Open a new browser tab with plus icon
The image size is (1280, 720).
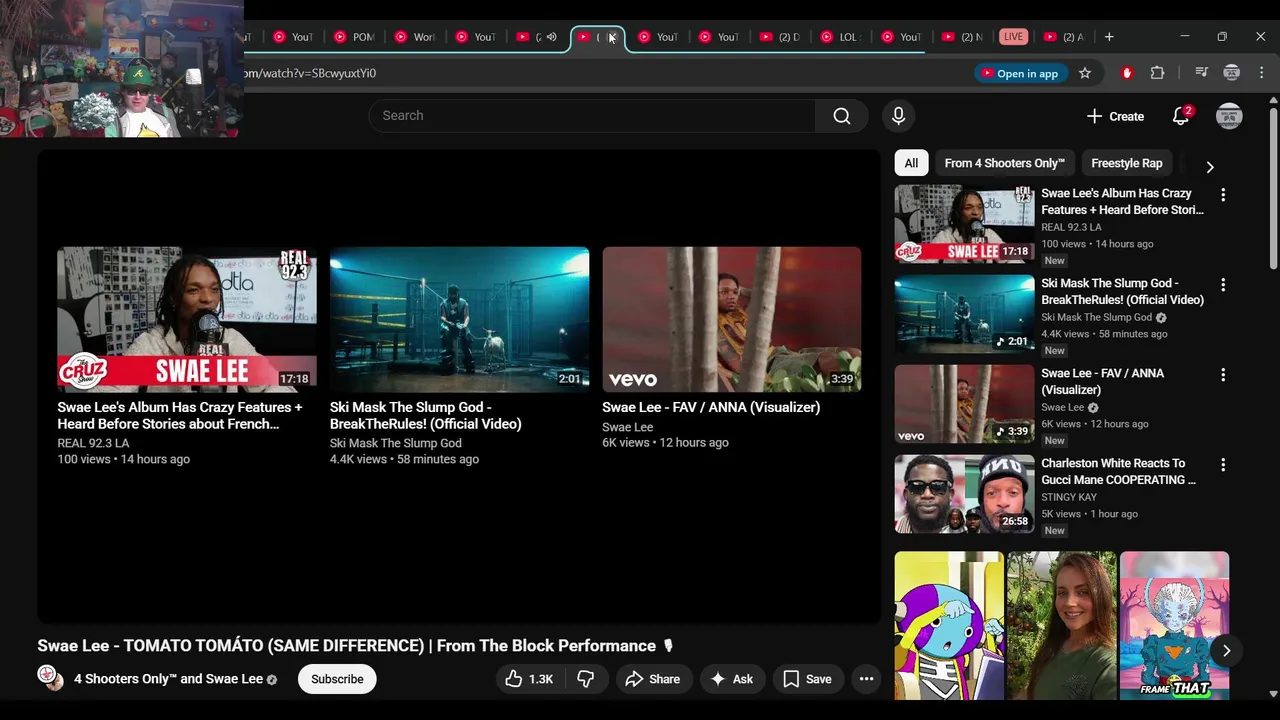[x=1109, y=37]
